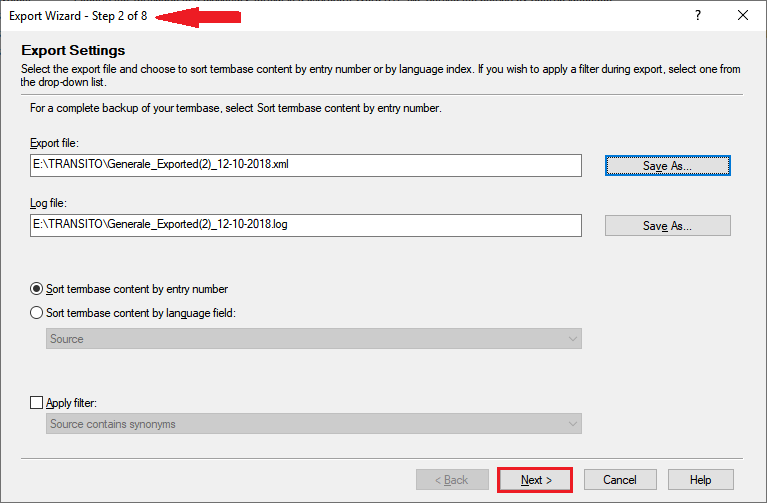Cancel the export wizard
Viewport: 767px width, 503px height.
(619, 480)
